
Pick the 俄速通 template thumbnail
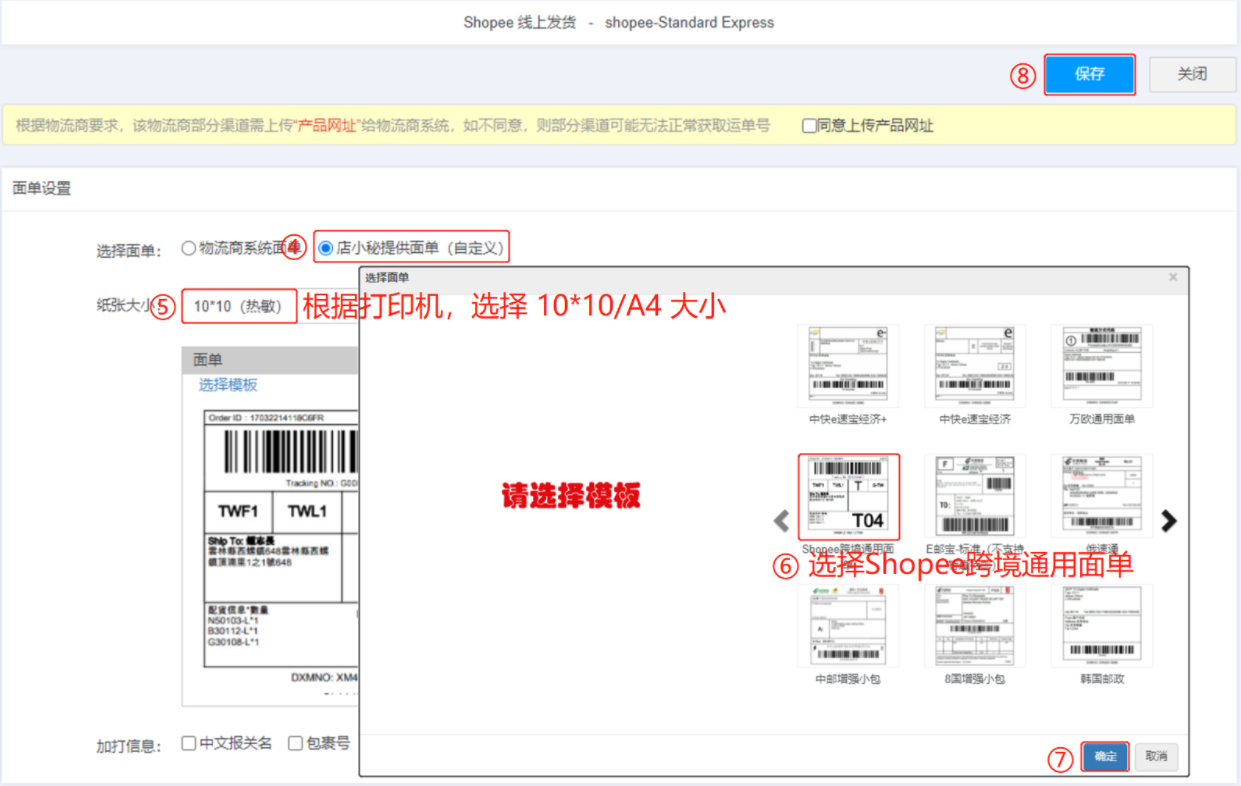tap(1102, 496)
